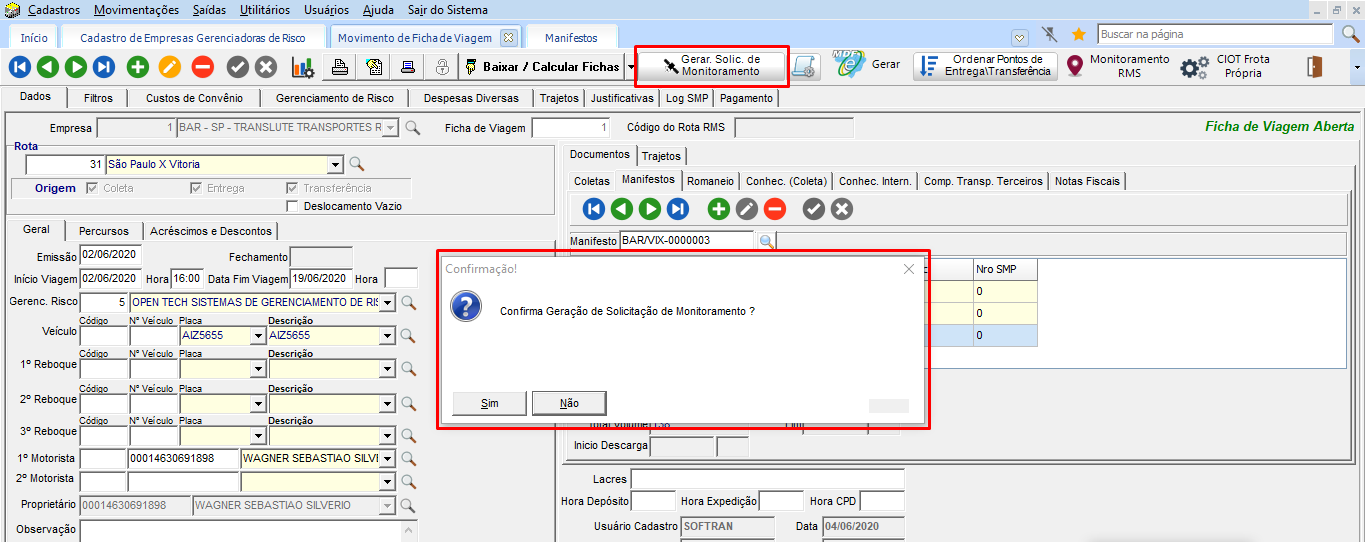This screenshot has height=542, width=1365.
Task: Add new record with main toolbar plus icon
Action: coord(138,67)
